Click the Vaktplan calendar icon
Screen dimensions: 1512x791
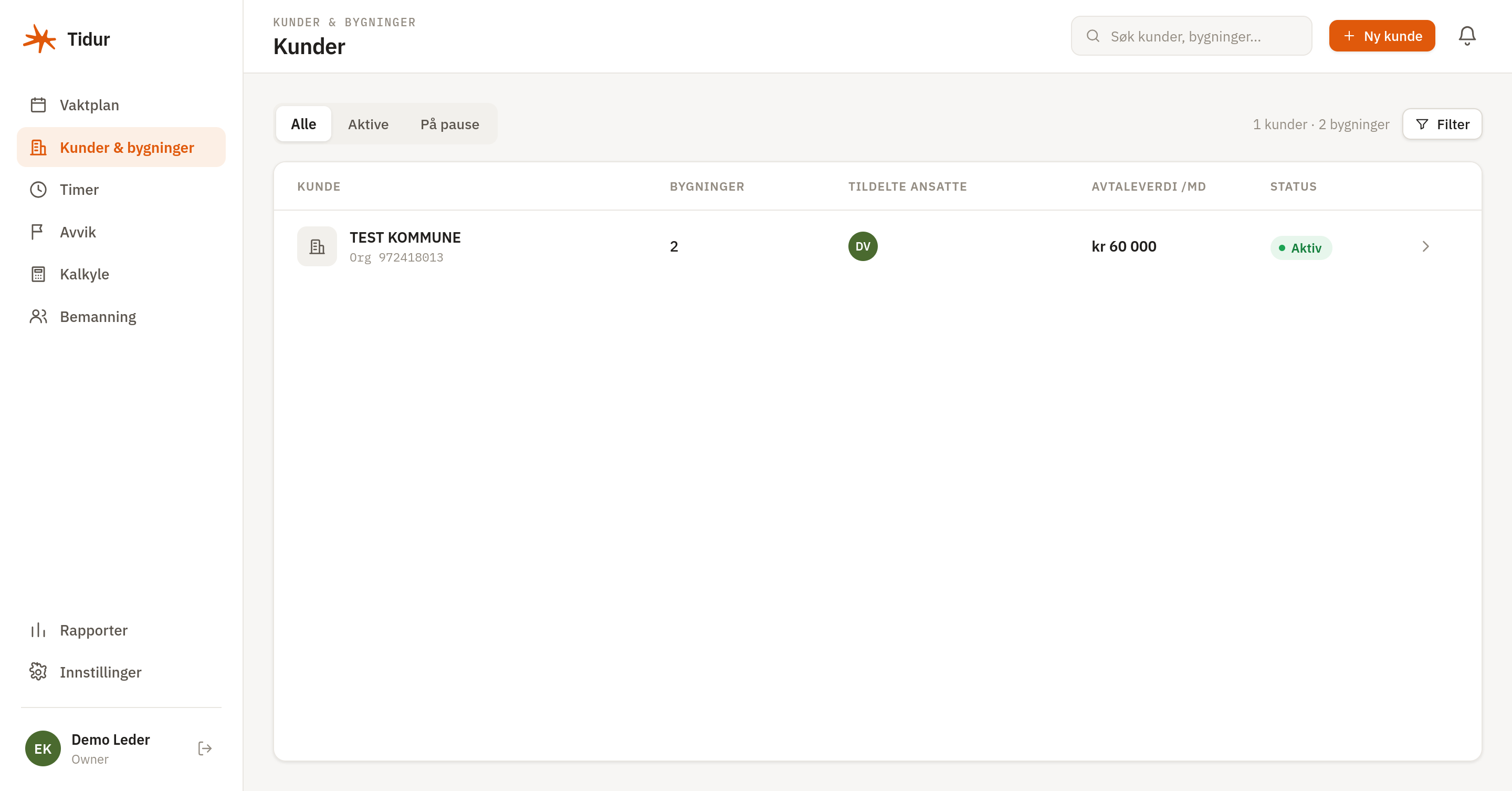pos(38,105)
